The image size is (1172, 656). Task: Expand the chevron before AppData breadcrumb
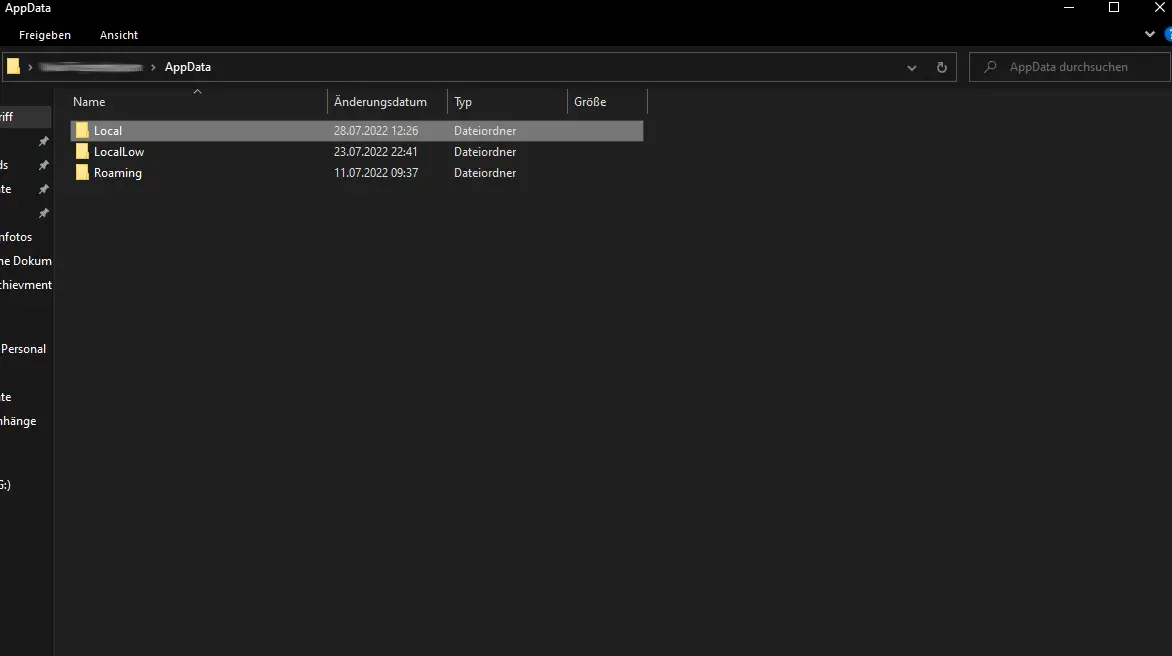click(153, 67)
